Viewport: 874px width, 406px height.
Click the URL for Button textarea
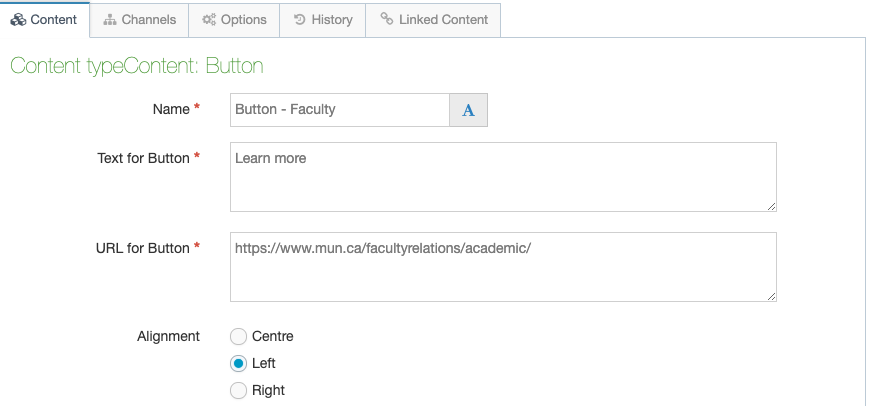(x=503, y=266)
